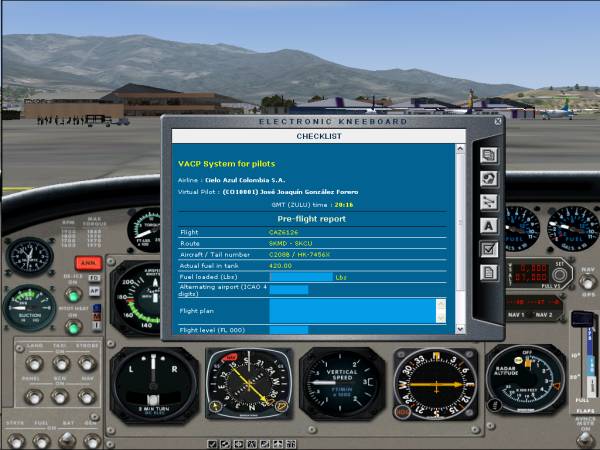Select the kneeboard checklist checkmark icon
The width and height of the screenshot is (600, 450).
[x=489, y=249]
